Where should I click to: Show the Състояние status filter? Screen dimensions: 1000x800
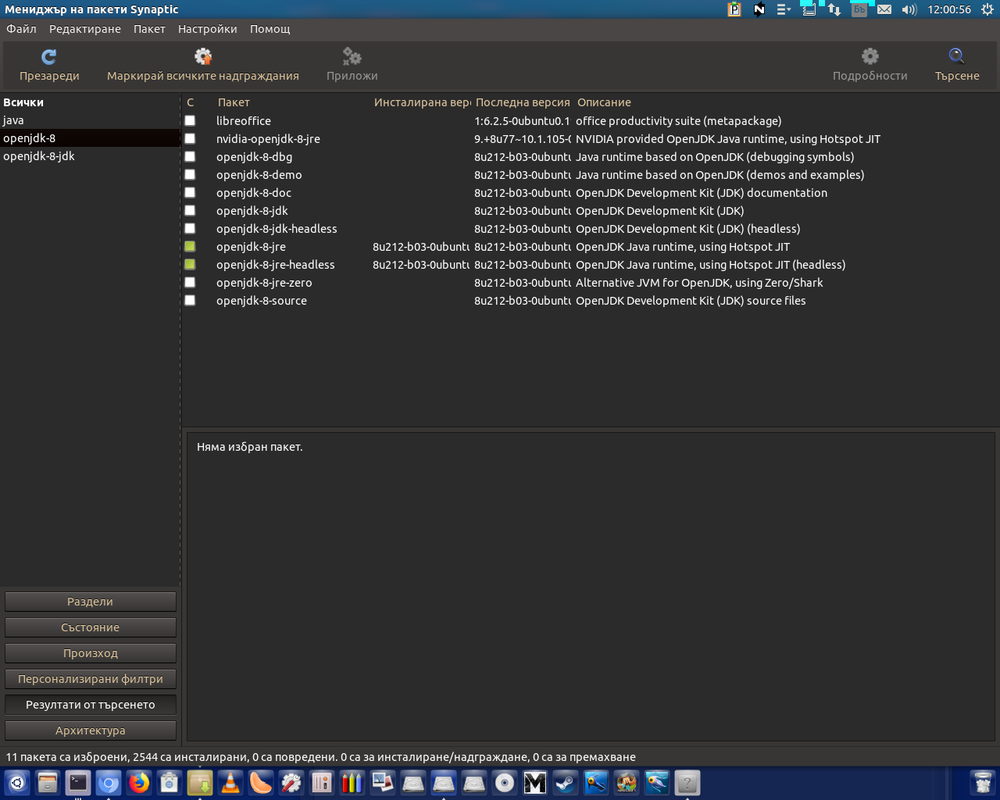click(x=90, y=627)
